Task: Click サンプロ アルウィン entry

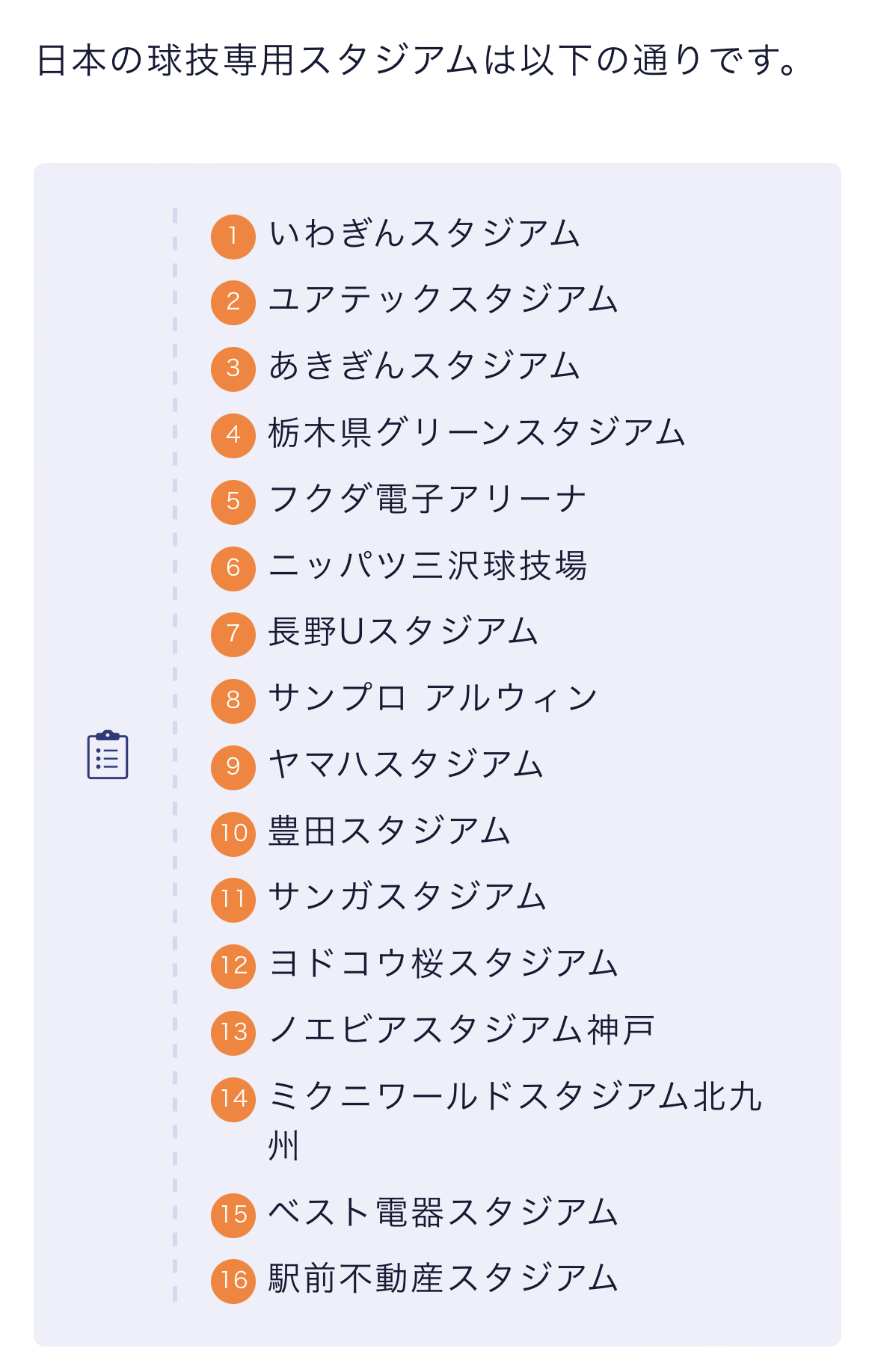Action: (433, 698)
